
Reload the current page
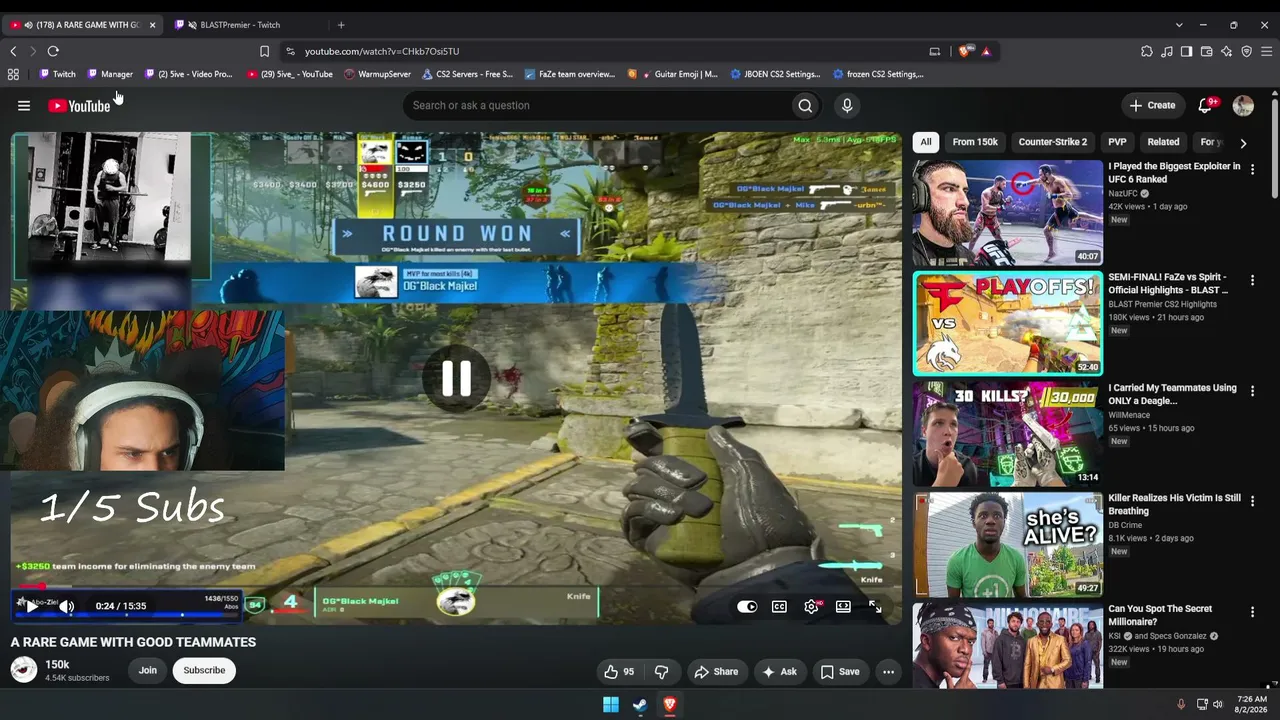(53, 51)
